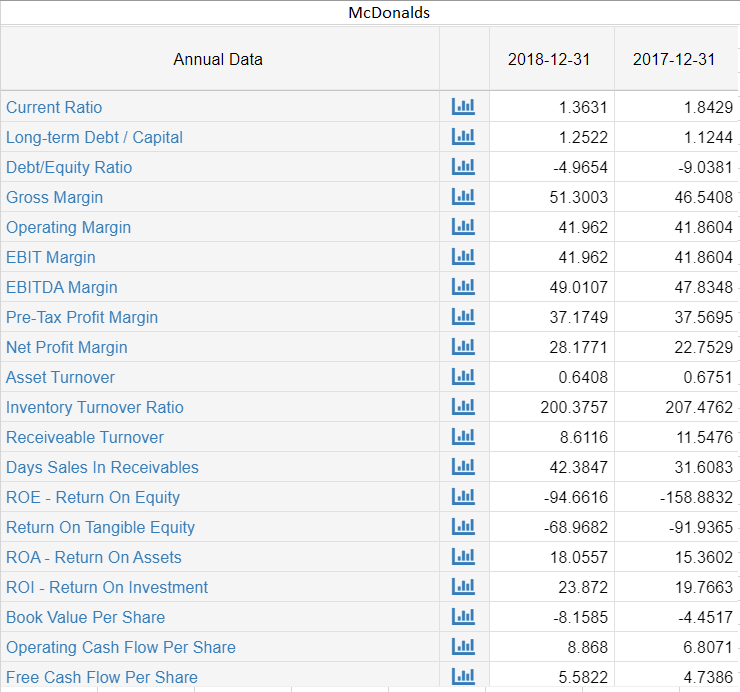Open chart icon for ROI - Return On Investment
740x692 pixels.
[x=463, y=586]
